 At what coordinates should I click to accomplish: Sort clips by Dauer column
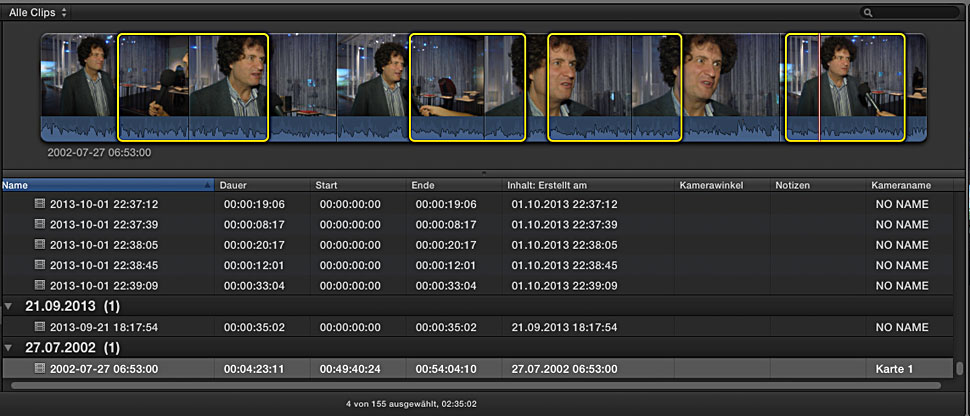click(x=260, y=185)
